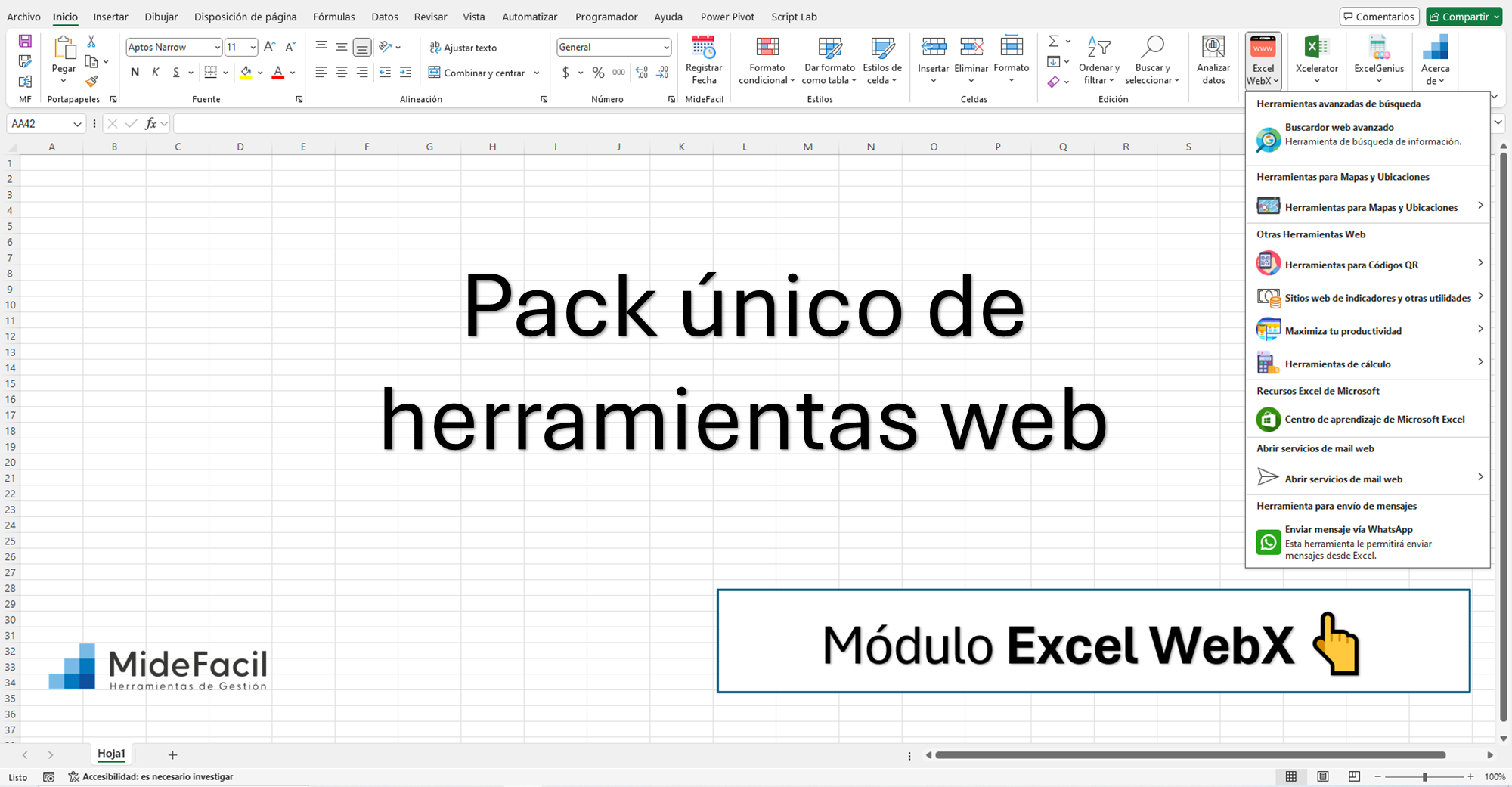Switch to Page Break preview view
This screenshot has height=787, width=1512.
(x=1354, y=776)
